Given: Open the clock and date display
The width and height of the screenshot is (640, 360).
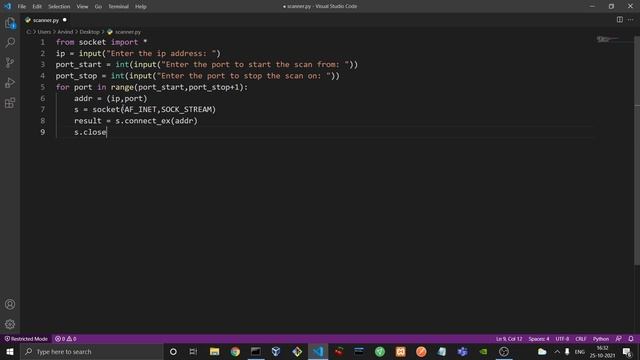Looking at the screenshot, I should click(x=602, y=351).
